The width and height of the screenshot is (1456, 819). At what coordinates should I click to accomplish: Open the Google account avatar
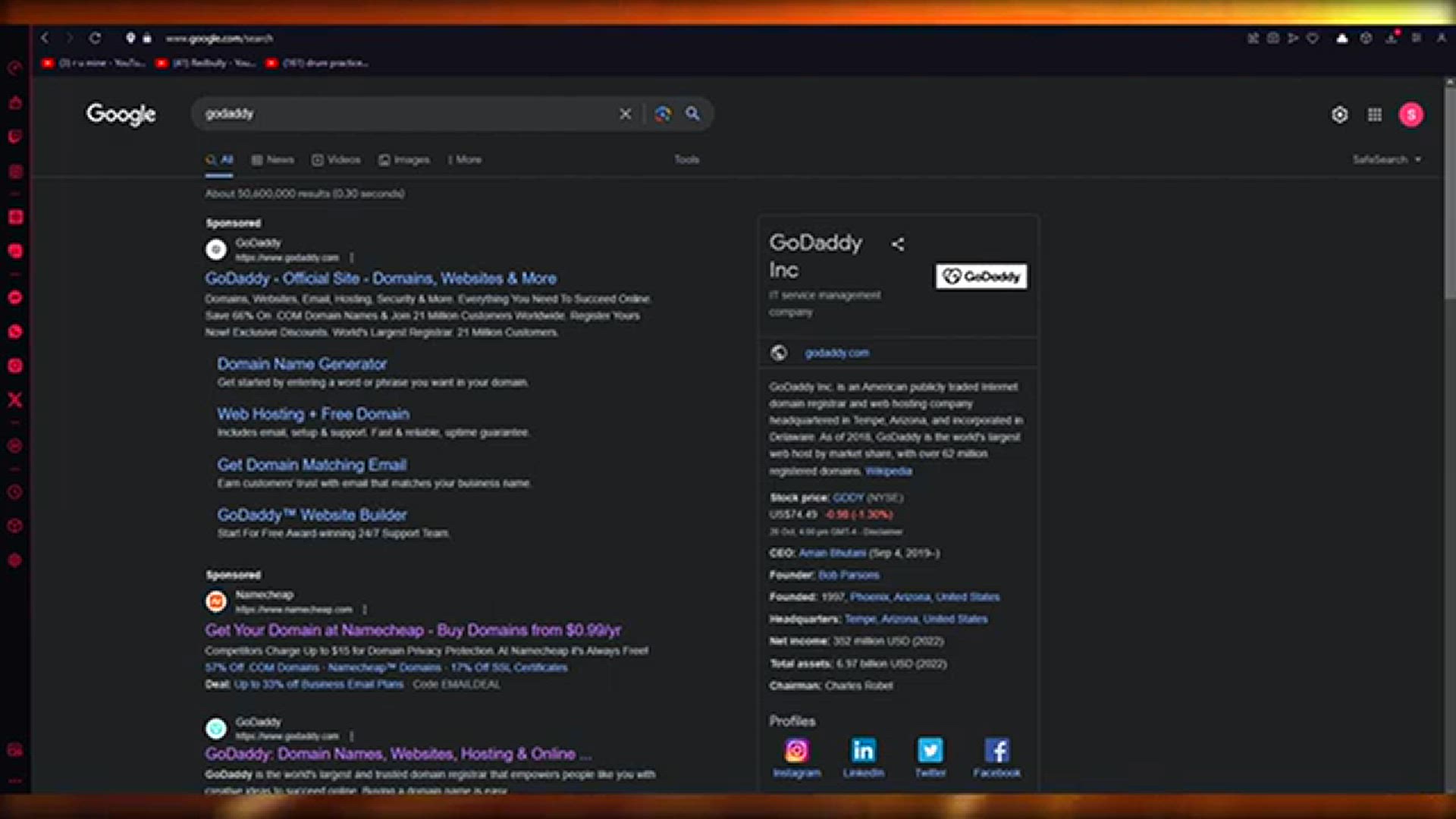[x=1411, y=115]
